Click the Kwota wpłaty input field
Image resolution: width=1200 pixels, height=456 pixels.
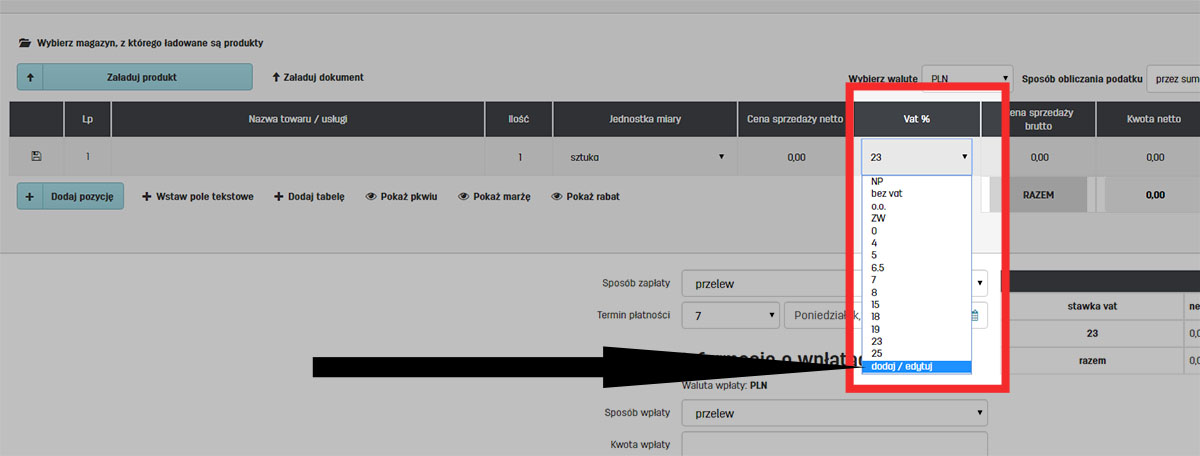834,443
